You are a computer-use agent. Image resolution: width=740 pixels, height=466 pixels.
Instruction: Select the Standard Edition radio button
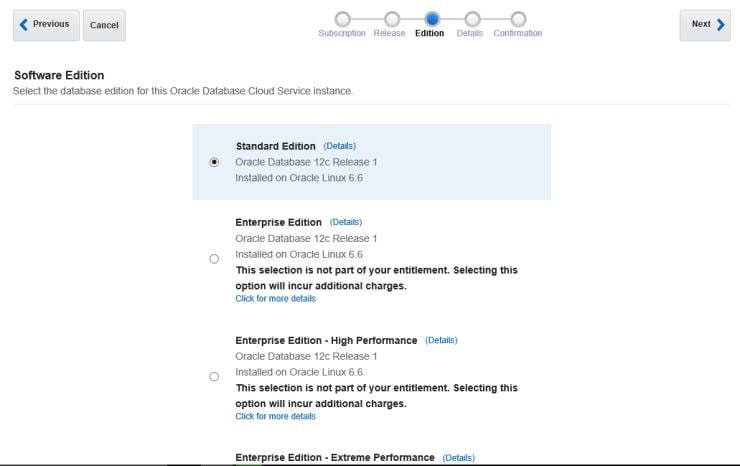[214, 163]
